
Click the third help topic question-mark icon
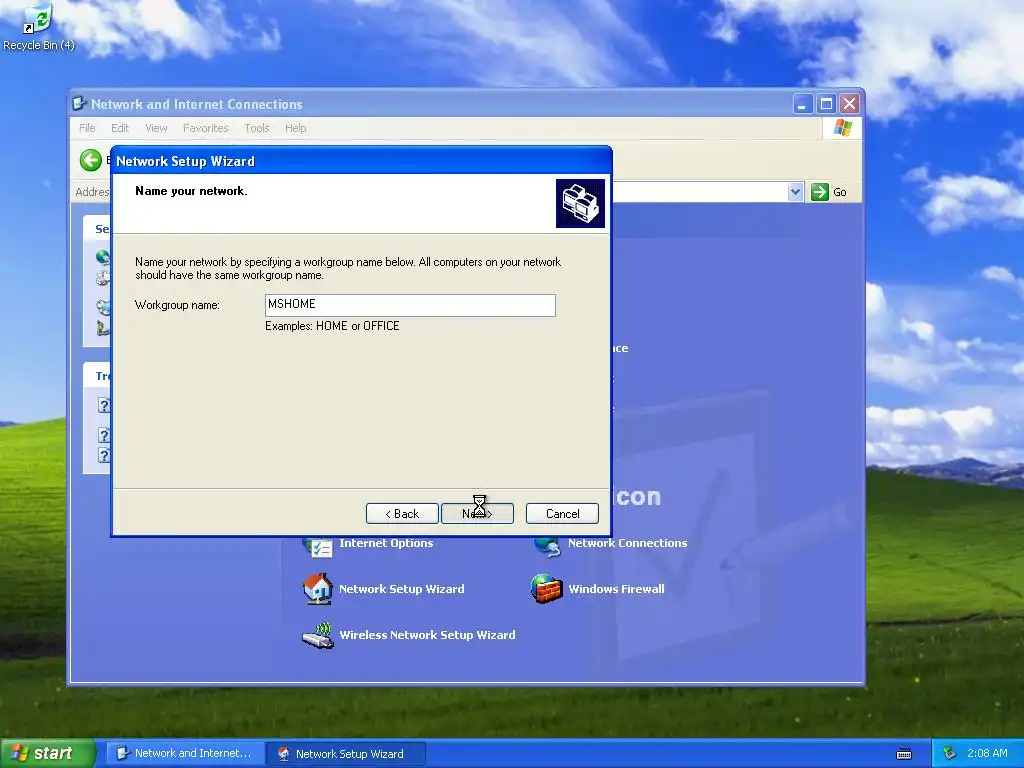click(104, 455)
